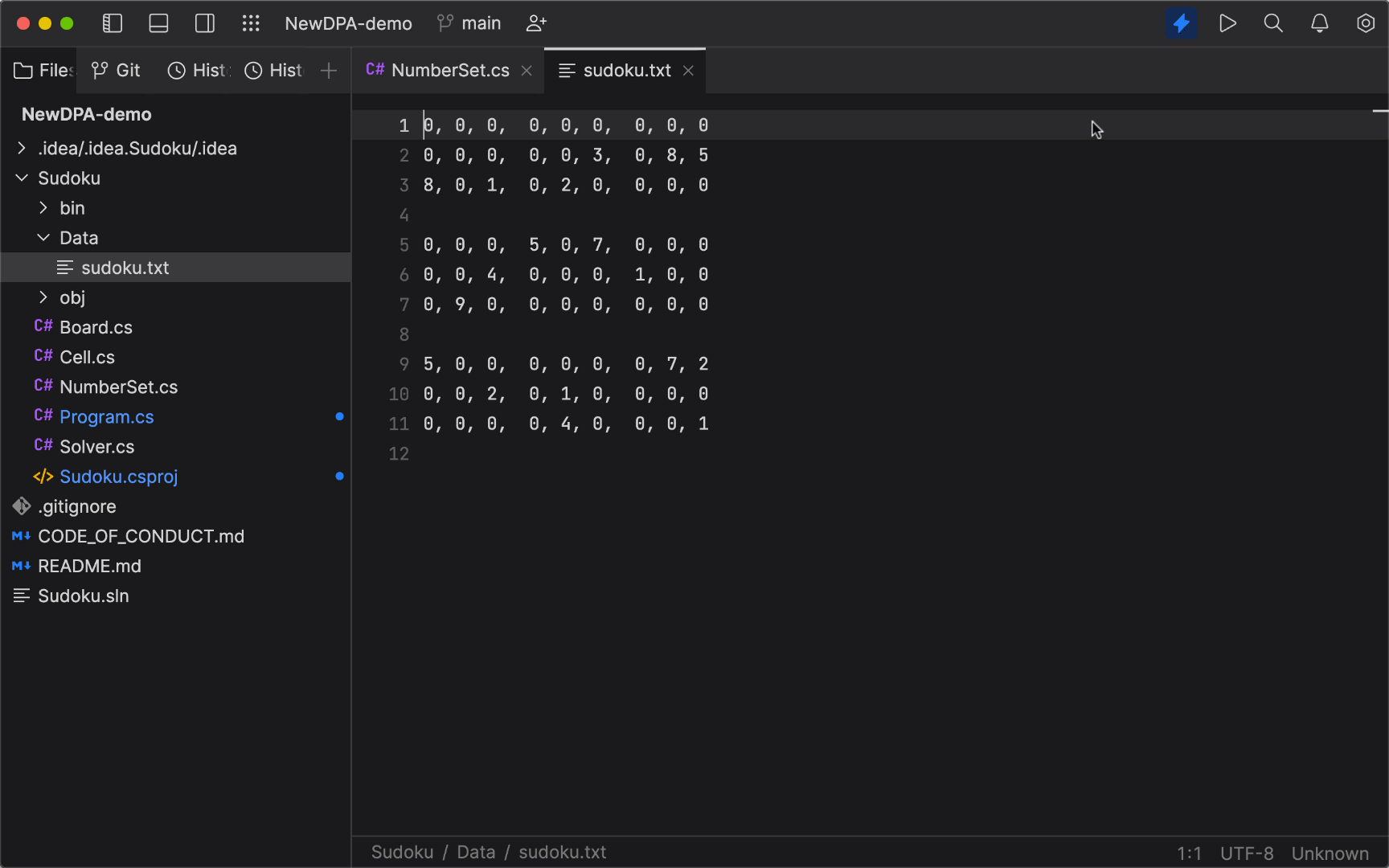Collapse the Sudoku folder
Viewport: 1389px width, 868px height.
22,178
